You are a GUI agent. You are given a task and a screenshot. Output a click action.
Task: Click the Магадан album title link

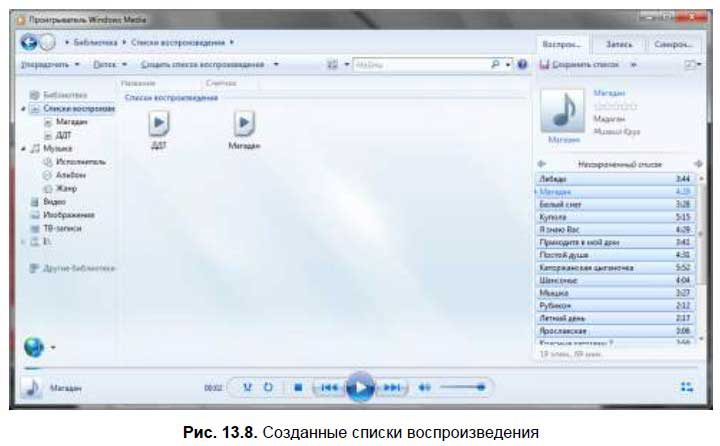pyautogui.click(x=609, y=93)
